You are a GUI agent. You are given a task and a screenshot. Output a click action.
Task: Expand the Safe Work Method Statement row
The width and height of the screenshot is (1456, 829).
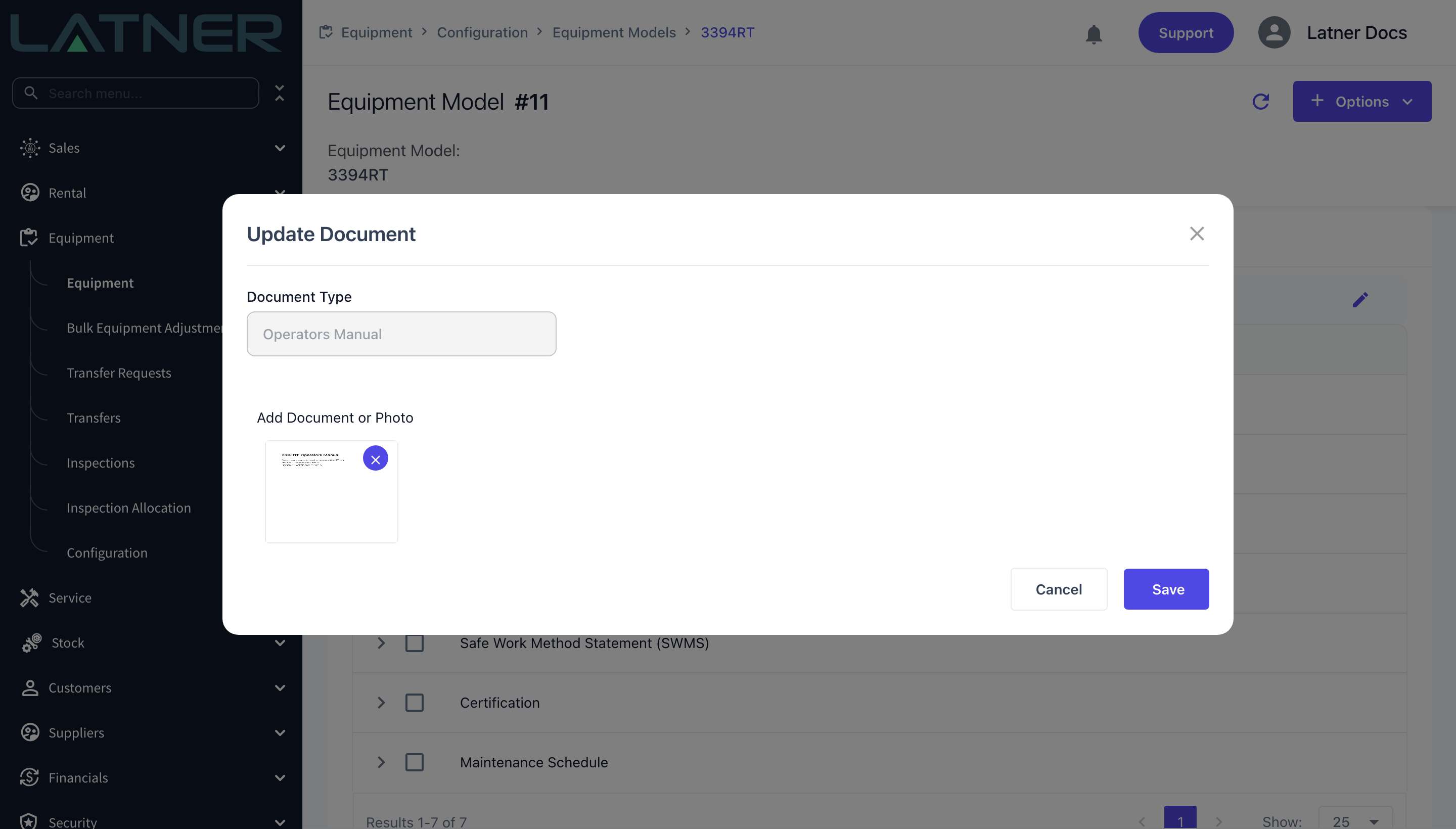coord(382,643)
